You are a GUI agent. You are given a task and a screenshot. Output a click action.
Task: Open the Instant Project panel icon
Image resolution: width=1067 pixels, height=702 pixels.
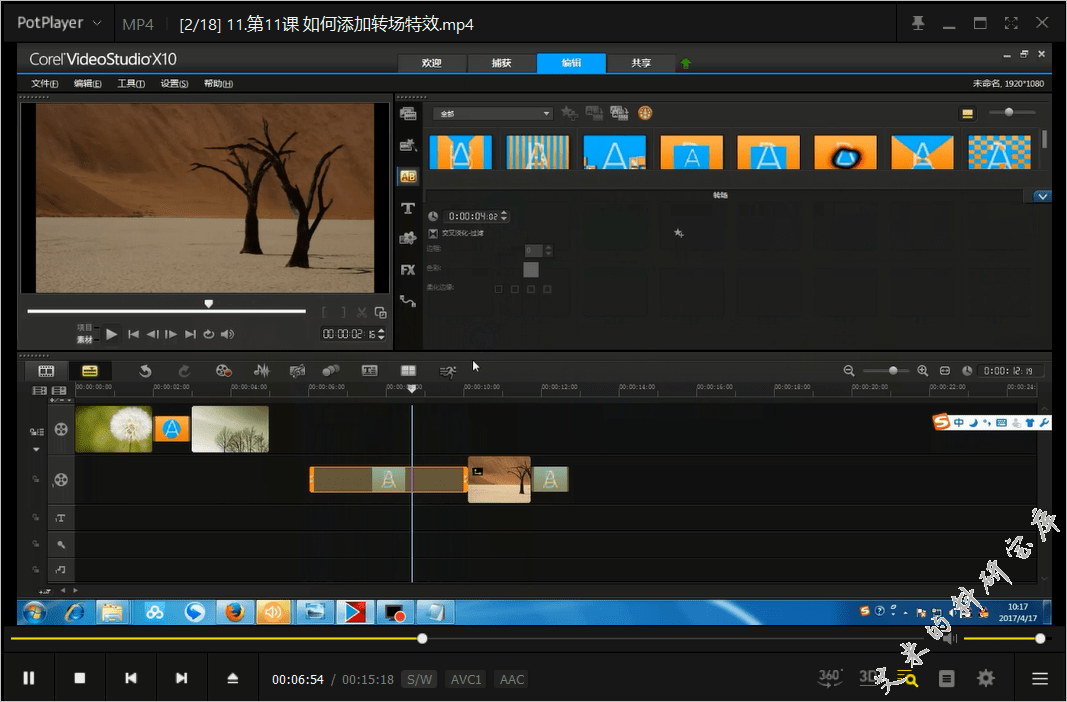408,145
